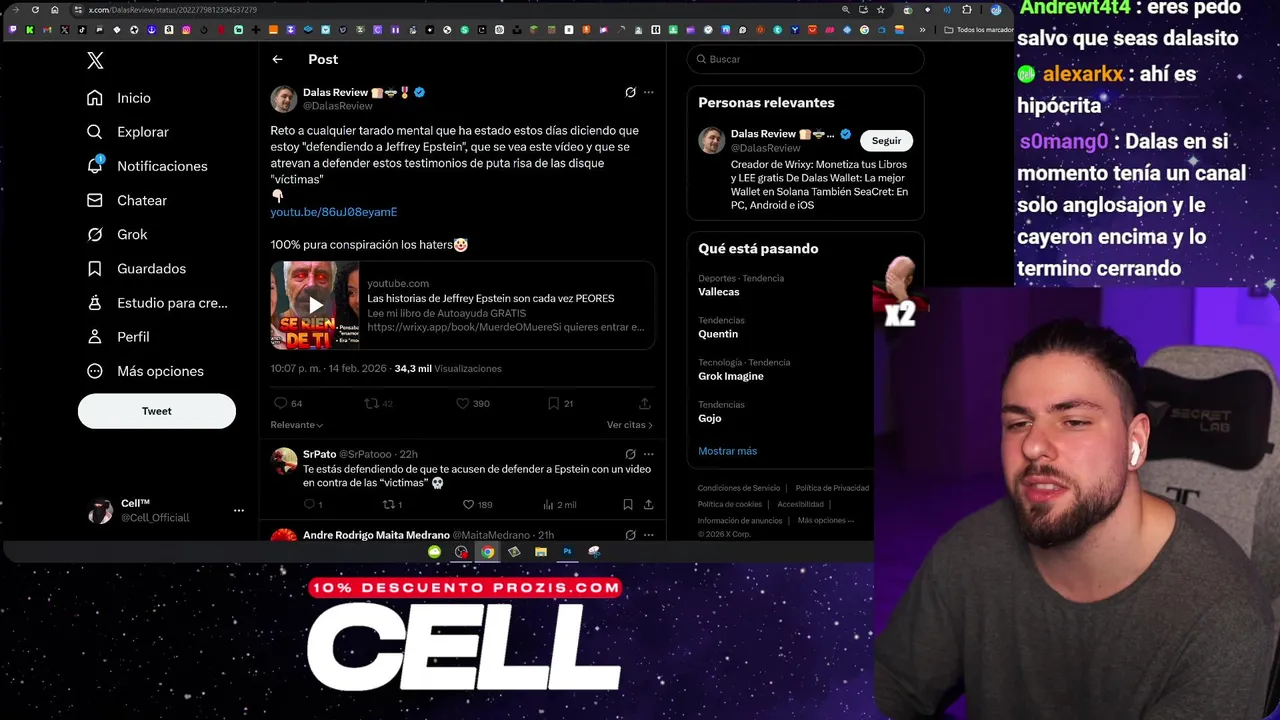Expand Más opciones menu
1280x720 pixels.
[145, 371]
